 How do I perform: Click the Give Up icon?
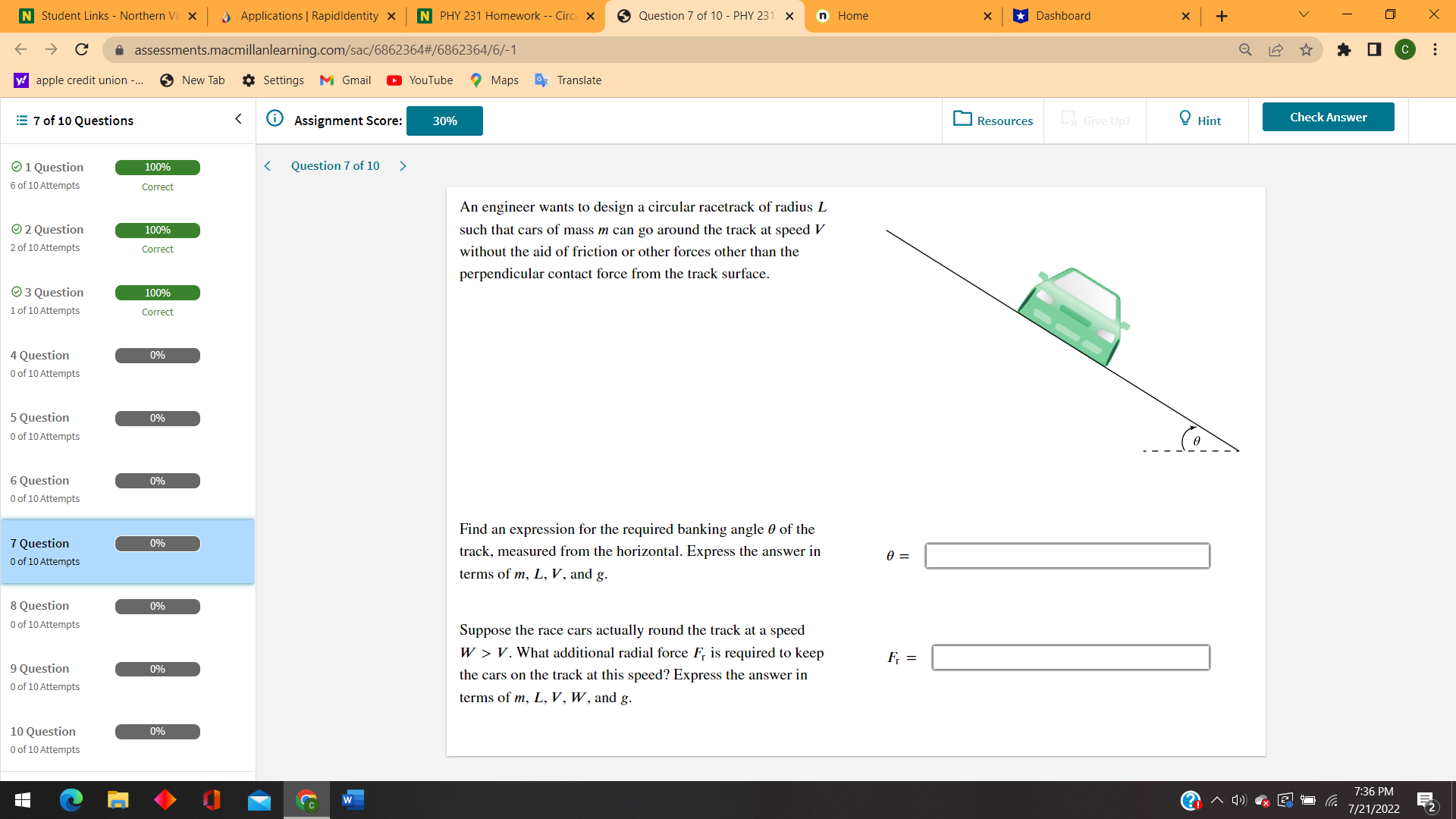click(1069, 118)
